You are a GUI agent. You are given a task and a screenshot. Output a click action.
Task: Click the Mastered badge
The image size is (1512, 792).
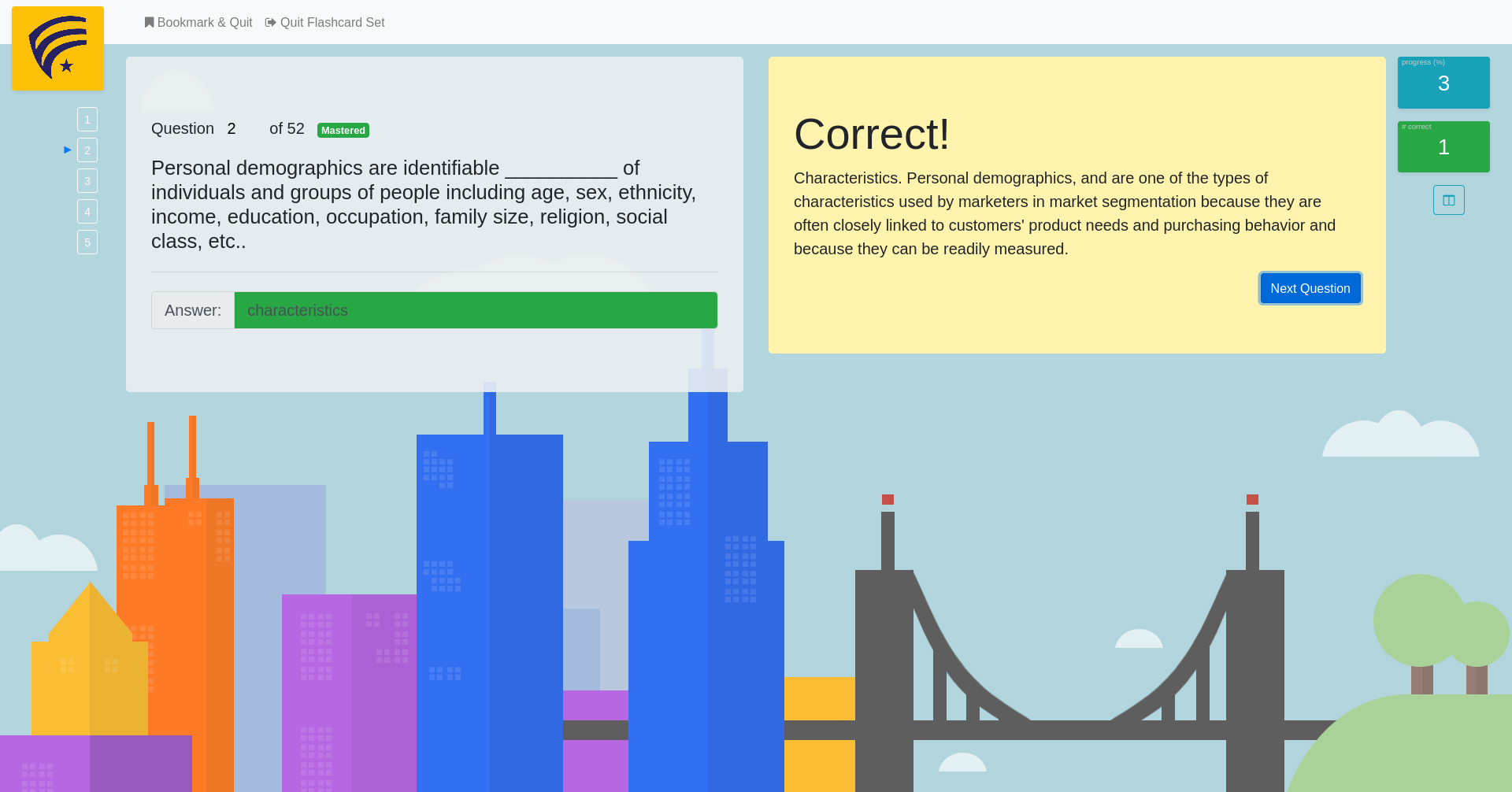343,130
